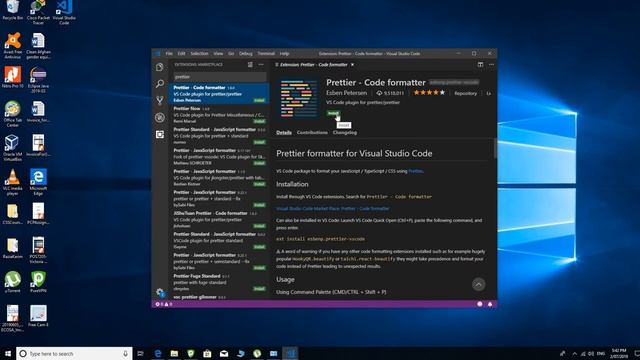Viewport: 640px width, 360px height.
Task: Open the Debug menu
Action: pyautogui.click(x=246, y=53)
